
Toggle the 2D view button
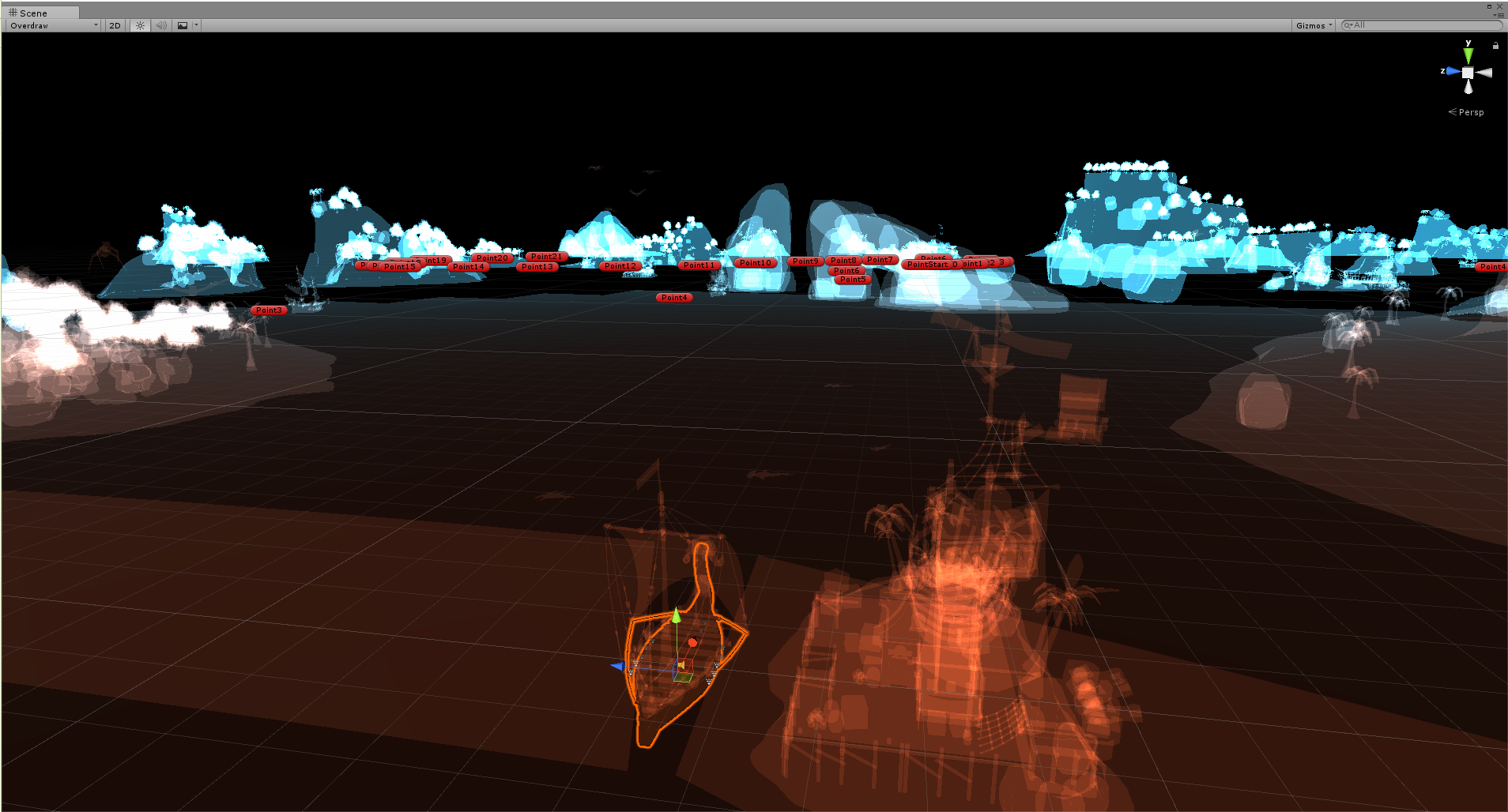[115, 25]
